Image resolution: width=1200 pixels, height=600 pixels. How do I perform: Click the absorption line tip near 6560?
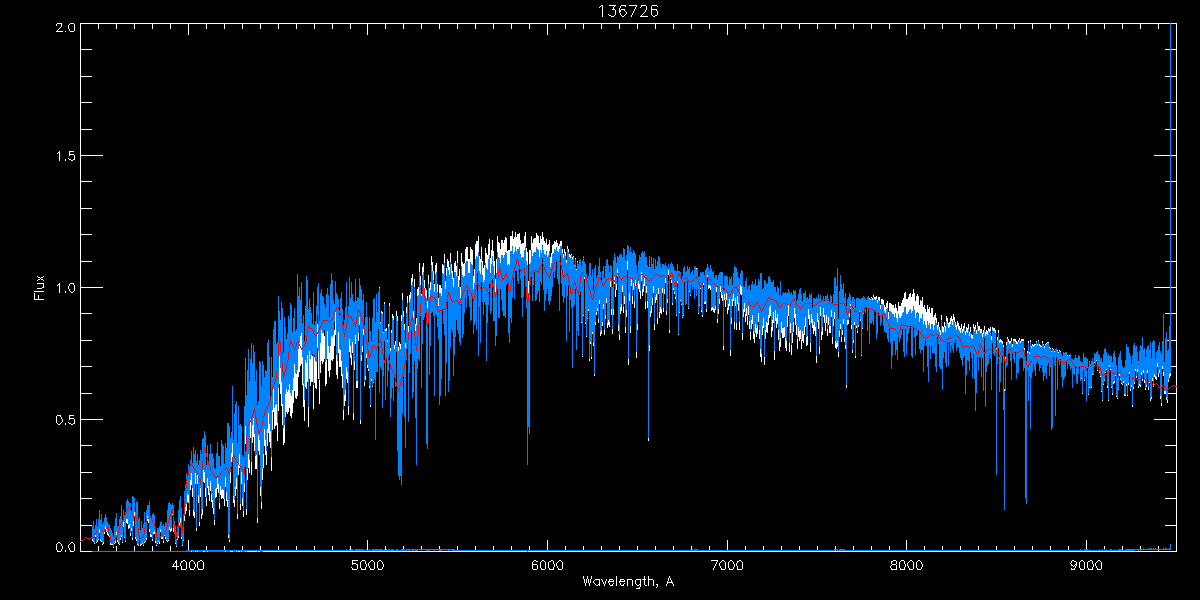(x=648, y=438)
